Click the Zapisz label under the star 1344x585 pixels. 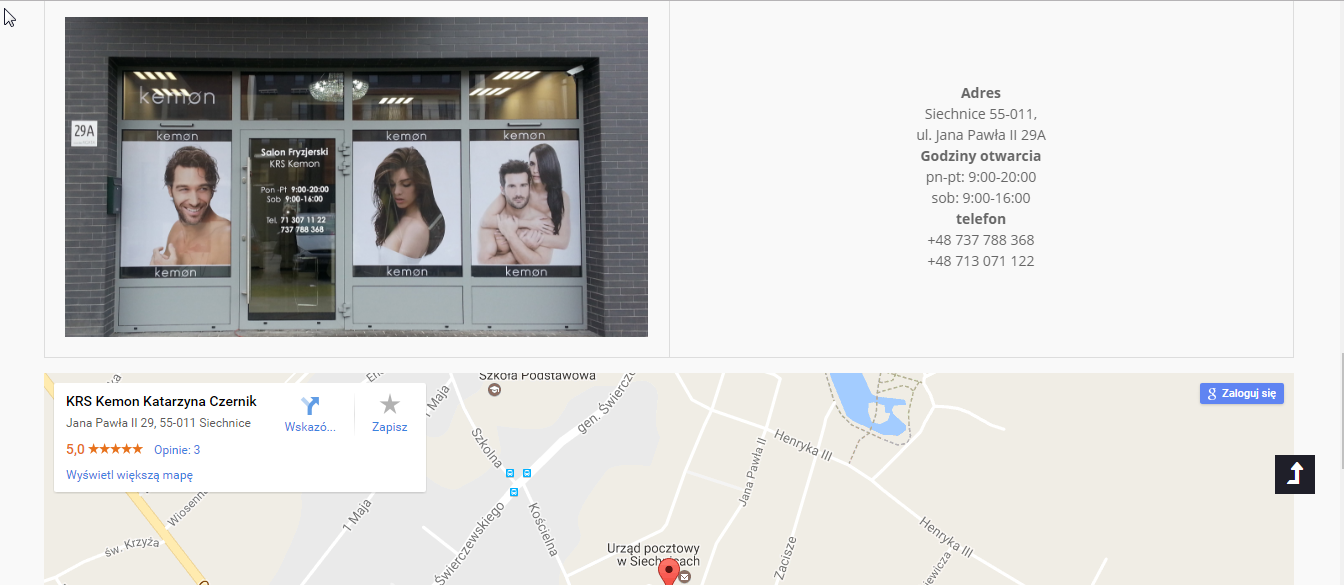tap(390, 427)
